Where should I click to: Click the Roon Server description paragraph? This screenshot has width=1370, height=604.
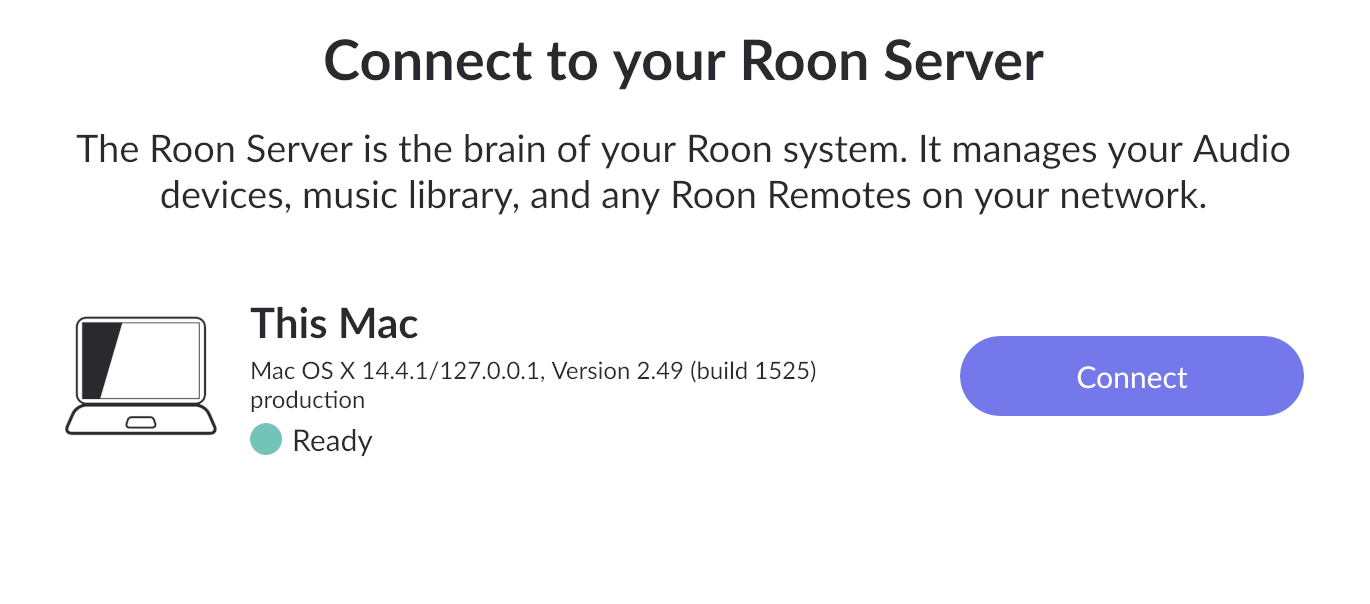click(684, 172)
